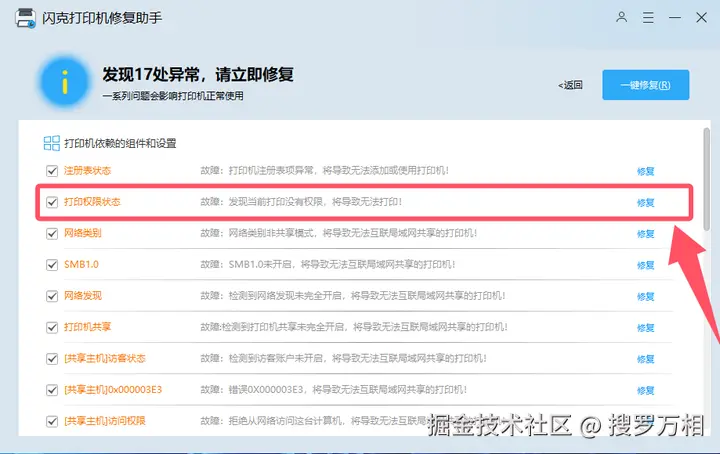This screenshot has height=454, width=720.
Task: Open the hamburger menu icon
Action: pyautogui.click(x=648, y=18)
